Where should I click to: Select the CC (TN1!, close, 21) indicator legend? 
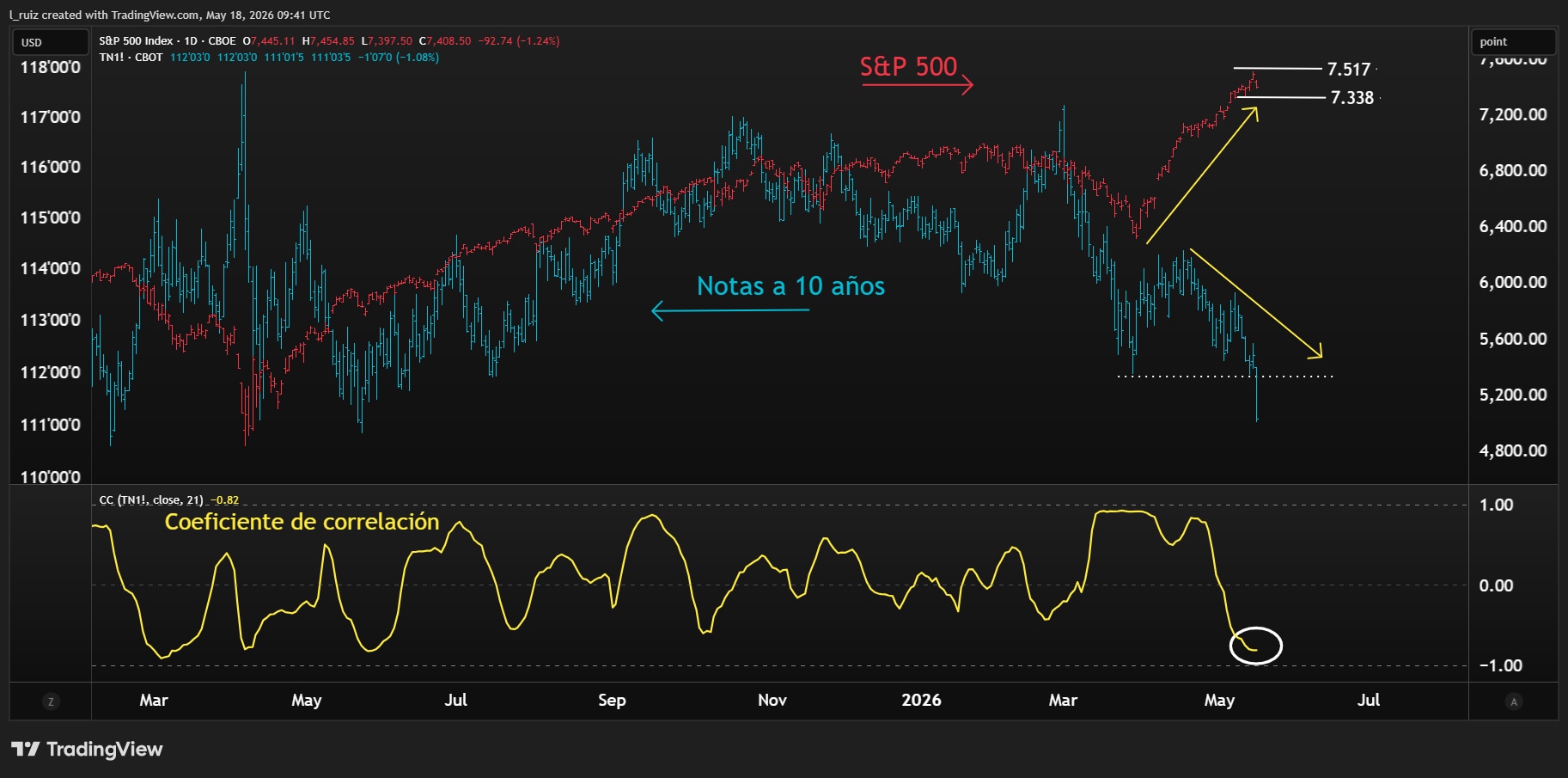[151, 499]
